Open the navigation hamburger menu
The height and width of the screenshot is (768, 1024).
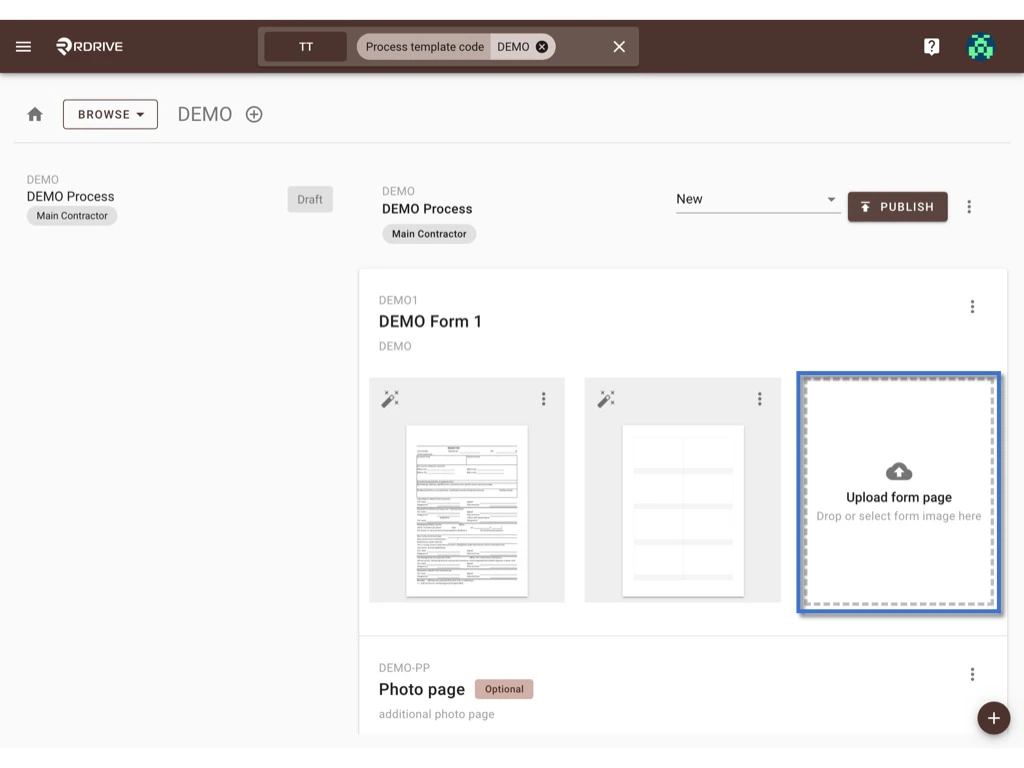(23, 46)
